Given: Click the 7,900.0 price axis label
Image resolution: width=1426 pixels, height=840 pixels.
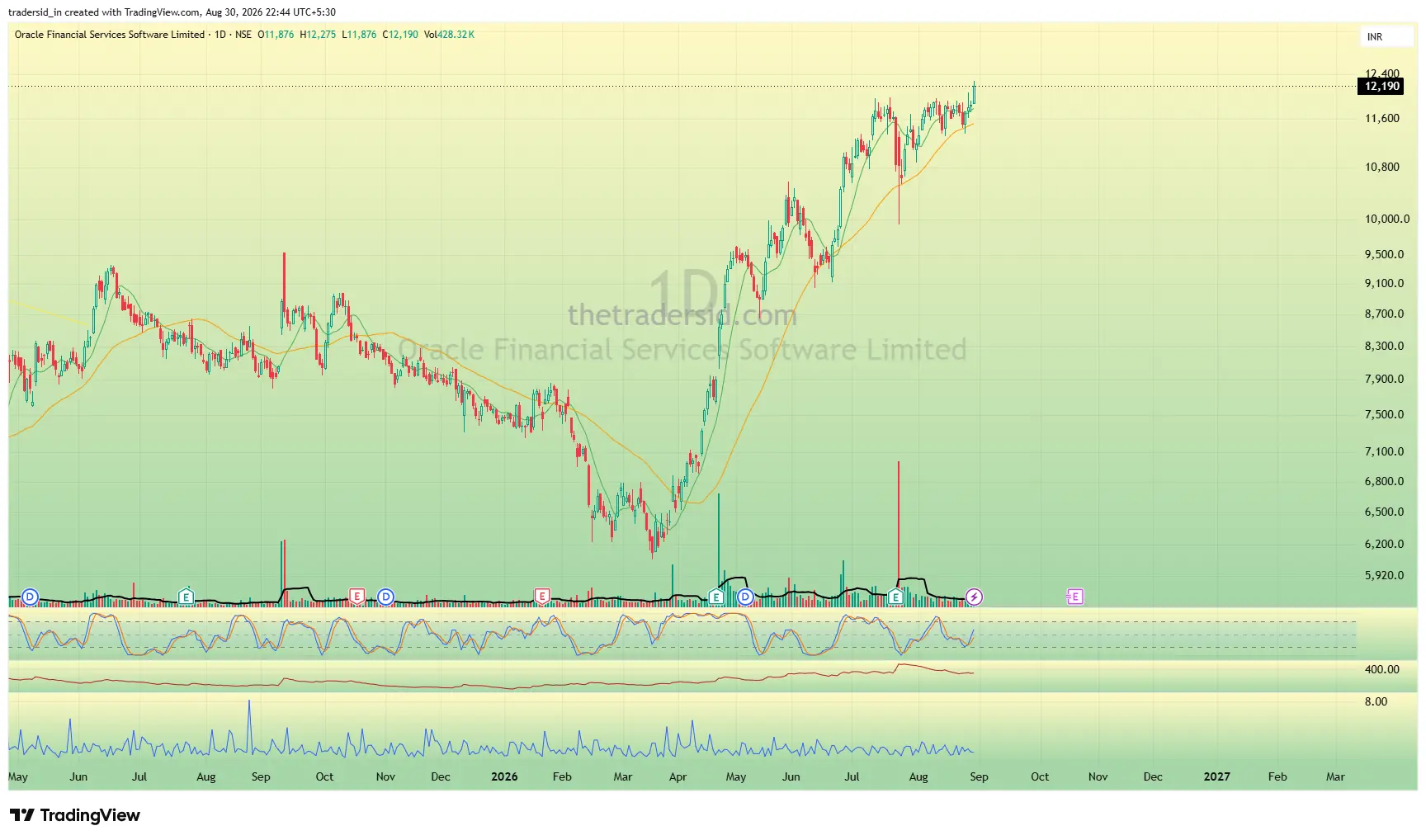Looking at the screenshot, I should (1384, 379).
